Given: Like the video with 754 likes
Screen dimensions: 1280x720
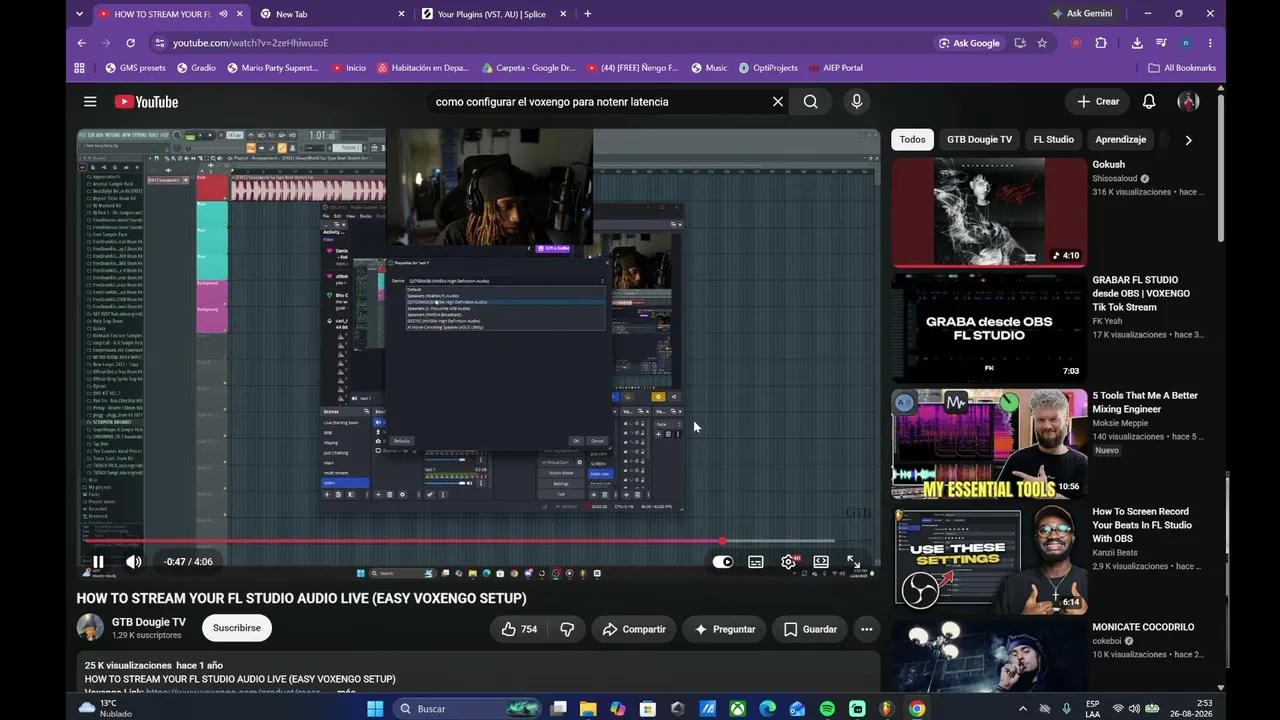Looking at the screenshot, I should (x=519, y=629).
